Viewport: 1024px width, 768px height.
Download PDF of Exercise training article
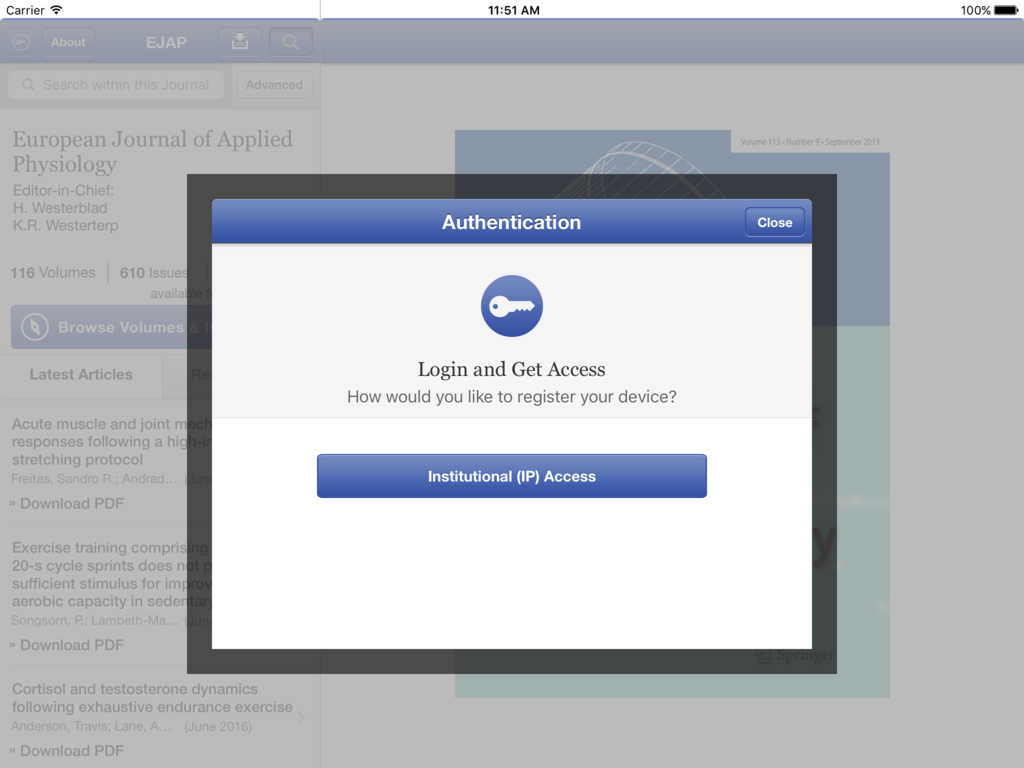coord(71,645)
